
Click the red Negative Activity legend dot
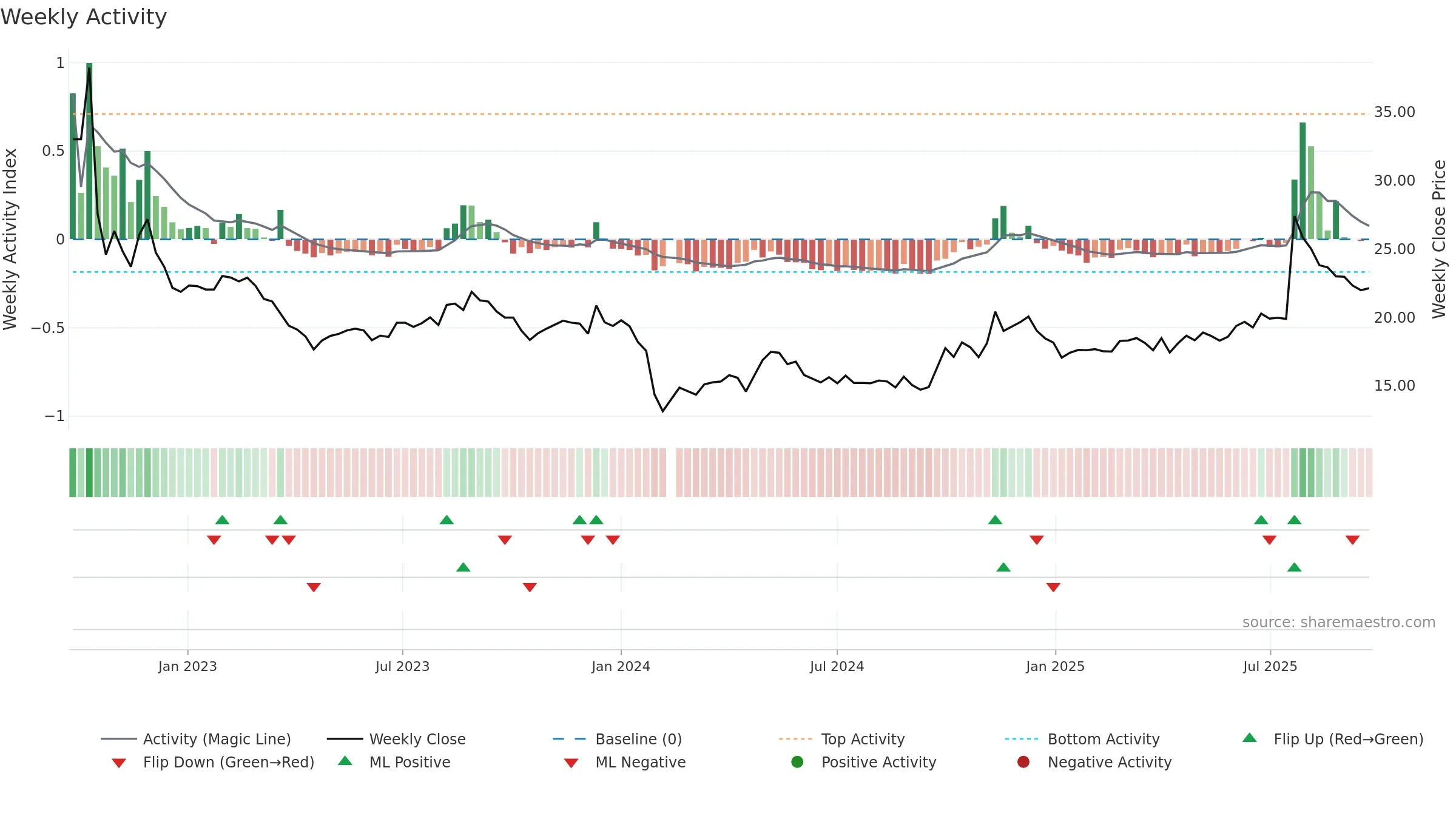pos(1023,762)
